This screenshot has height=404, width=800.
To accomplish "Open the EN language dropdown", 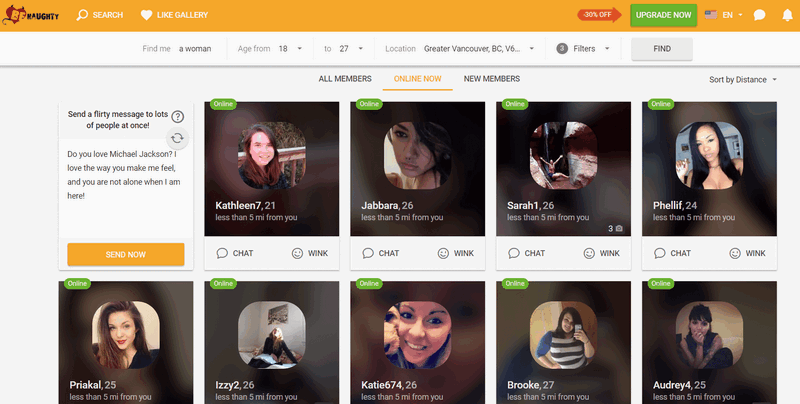I will point(732,15).
